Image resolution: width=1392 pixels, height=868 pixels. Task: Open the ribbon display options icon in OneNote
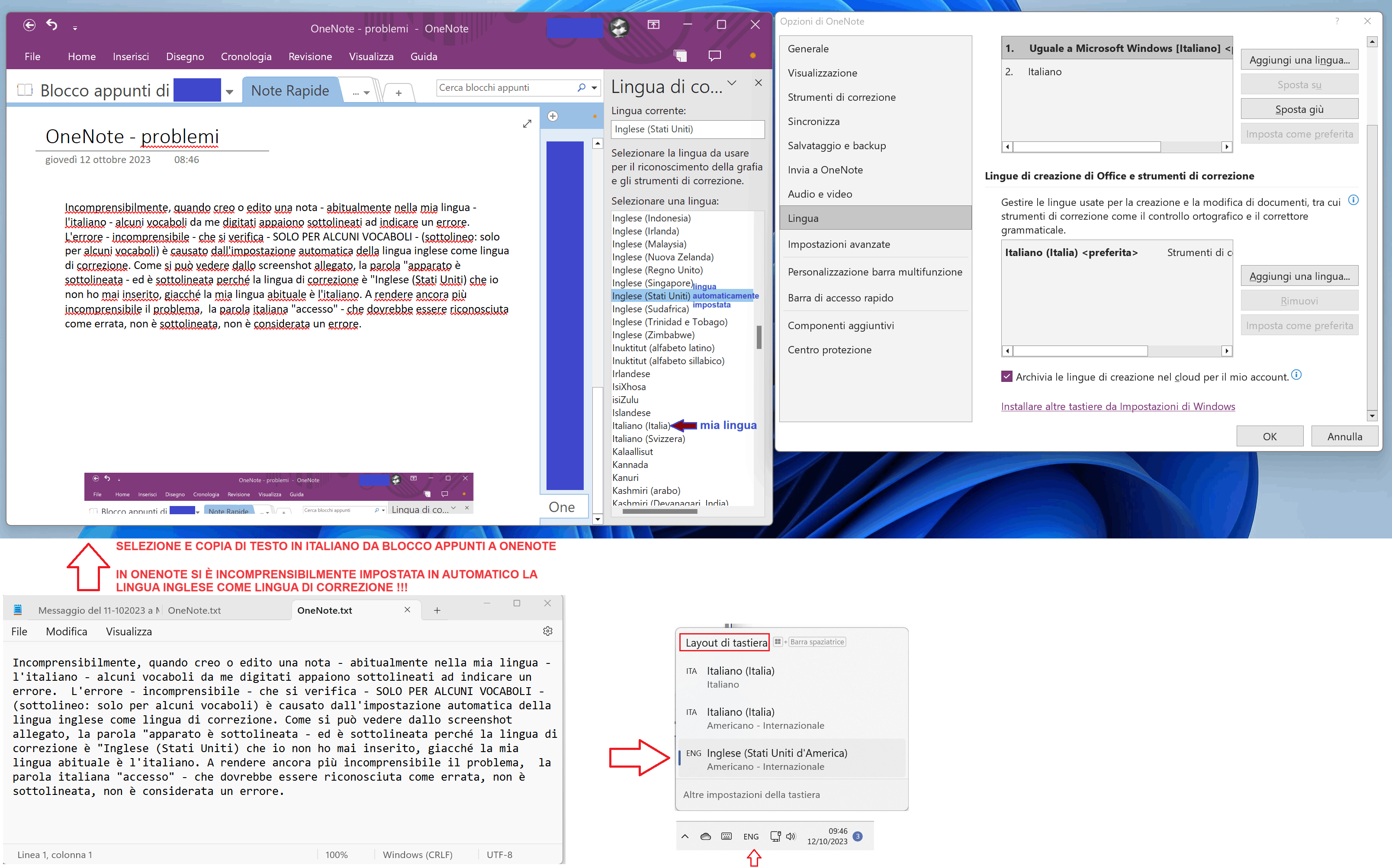coord(653,25)
